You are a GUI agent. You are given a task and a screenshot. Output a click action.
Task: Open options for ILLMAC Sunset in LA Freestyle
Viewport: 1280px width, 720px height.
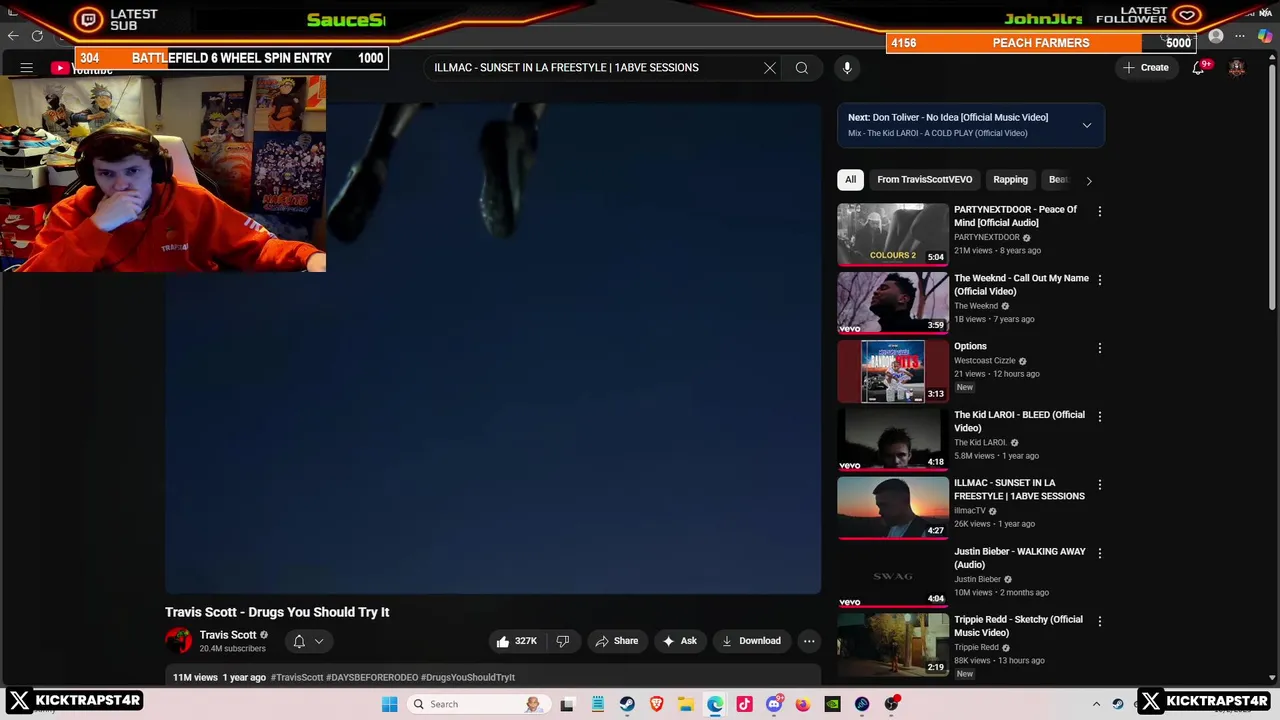click(1099, 484)
